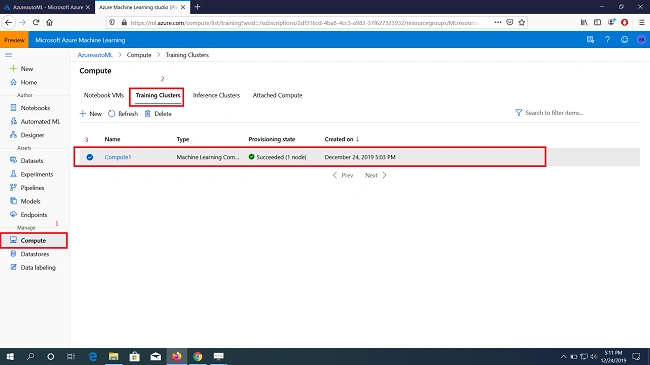Click the New plus icon in sidebar
Image resolution: width=650 pixels, height=365 pixels.
tap(13, 68)
